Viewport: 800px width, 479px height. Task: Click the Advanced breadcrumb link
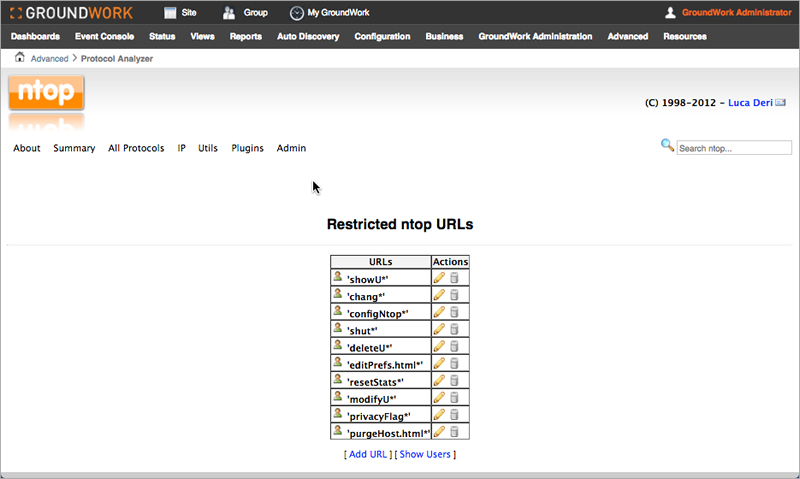(49, 59)
